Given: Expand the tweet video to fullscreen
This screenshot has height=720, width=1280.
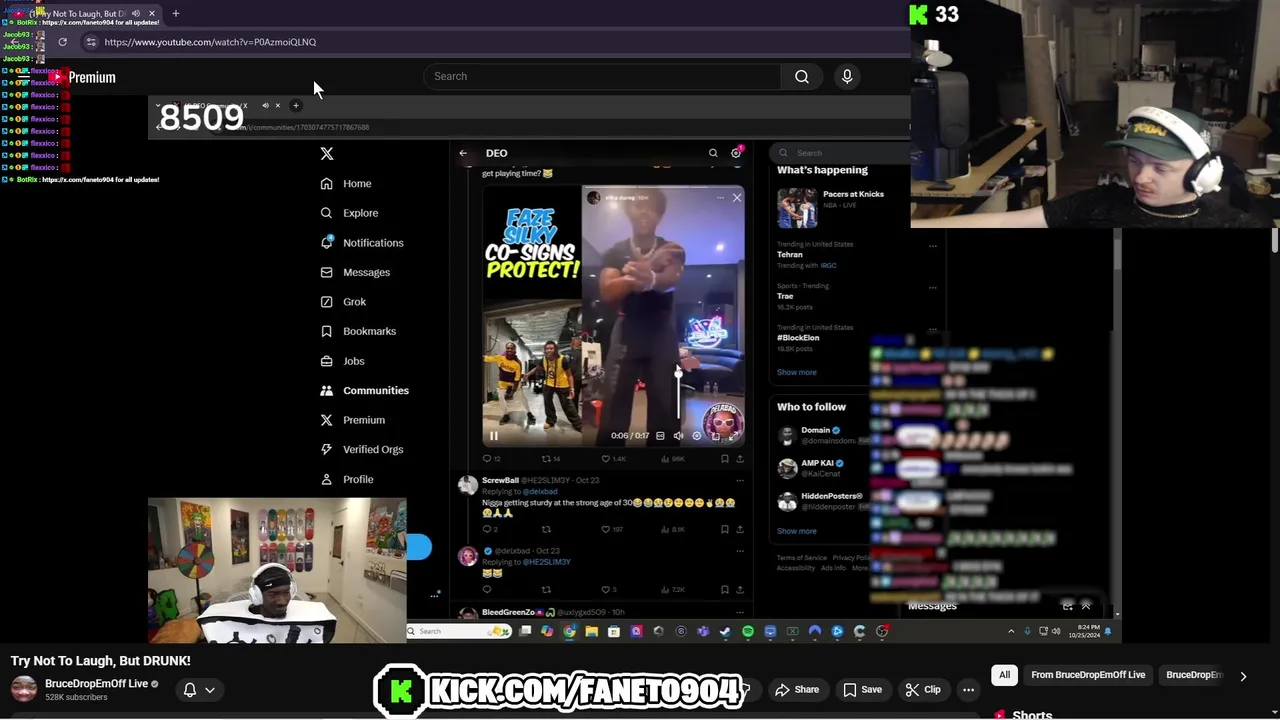Looking at the screenshot, I should (733, 436).
